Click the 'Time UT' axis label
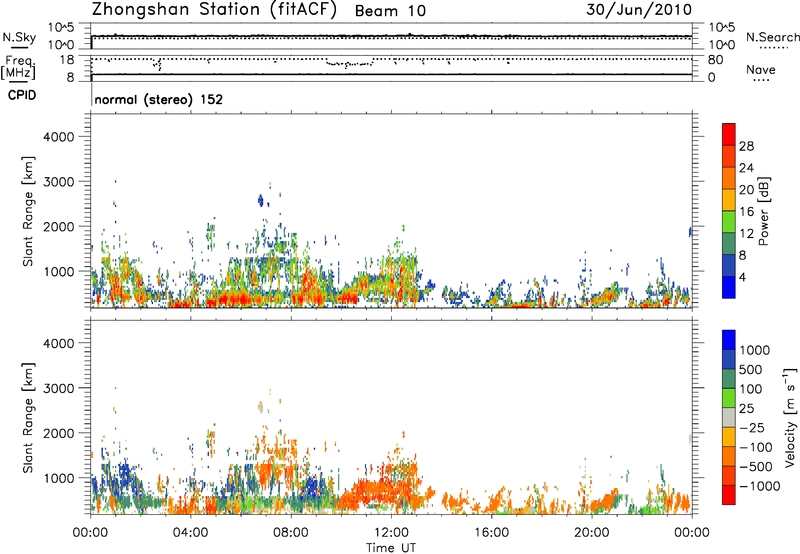Screen dimensions: 800x554 391,548
